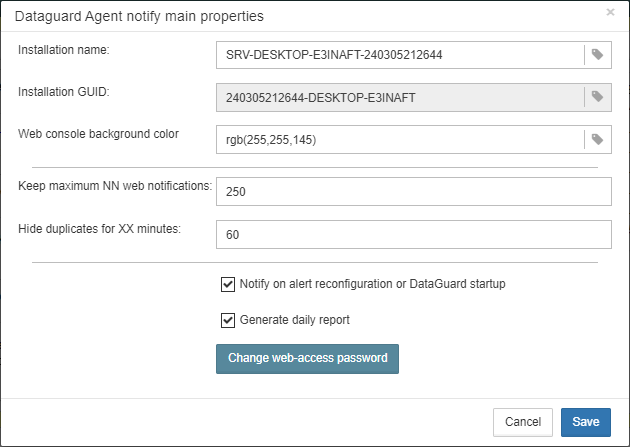Toggle the Generate daily report checkbox
The image size is (630, 447).
pyautogui.click(x=228, y=320)
